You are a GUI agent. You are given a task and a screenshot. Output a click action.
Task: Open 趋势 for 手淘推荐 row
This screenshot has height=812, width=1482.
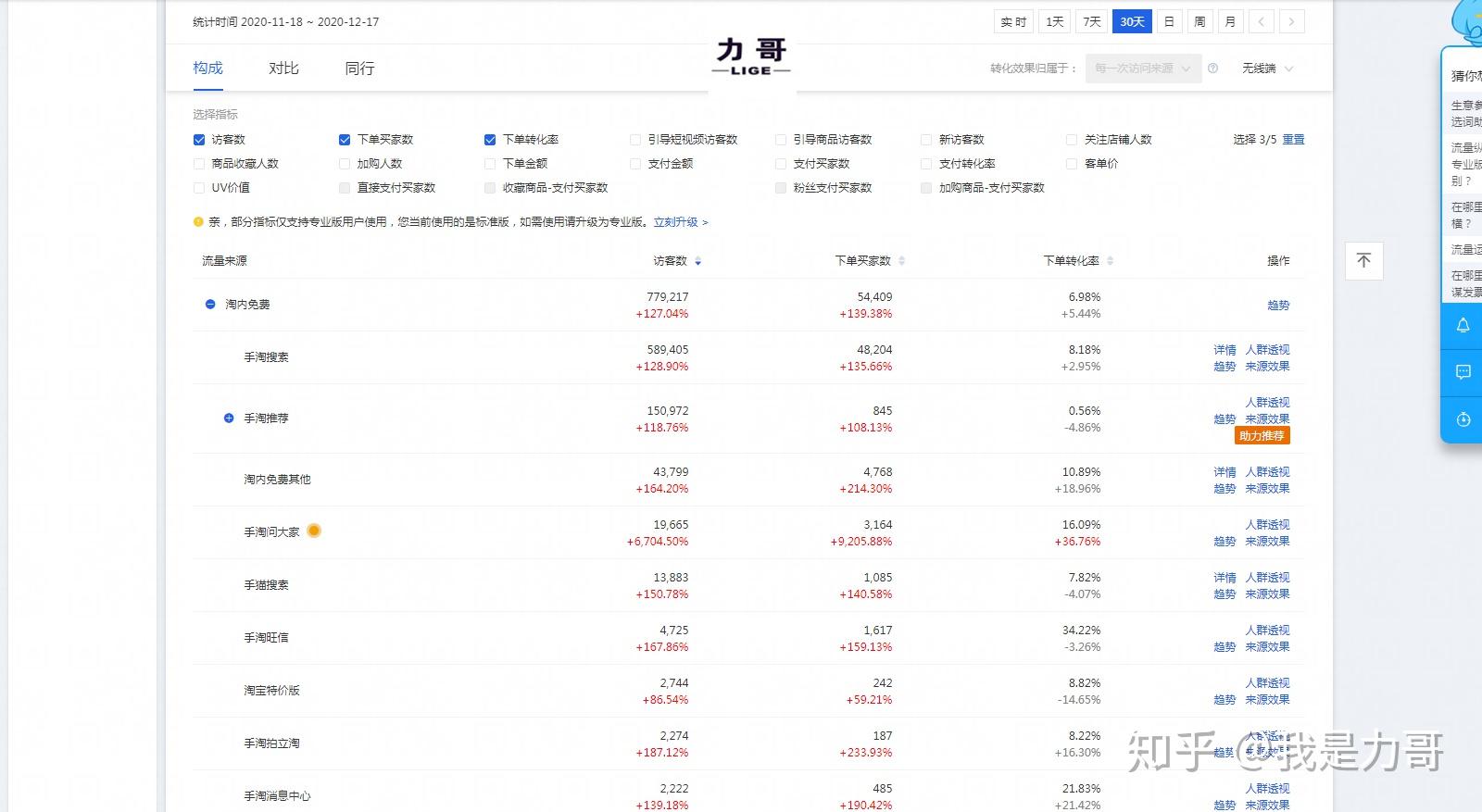pos(1225,419)
